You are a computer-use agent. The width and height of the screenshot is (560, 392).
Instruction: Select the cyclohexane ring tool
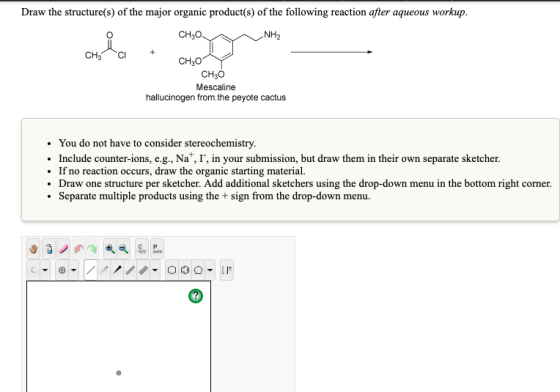[x=171, y=270]
